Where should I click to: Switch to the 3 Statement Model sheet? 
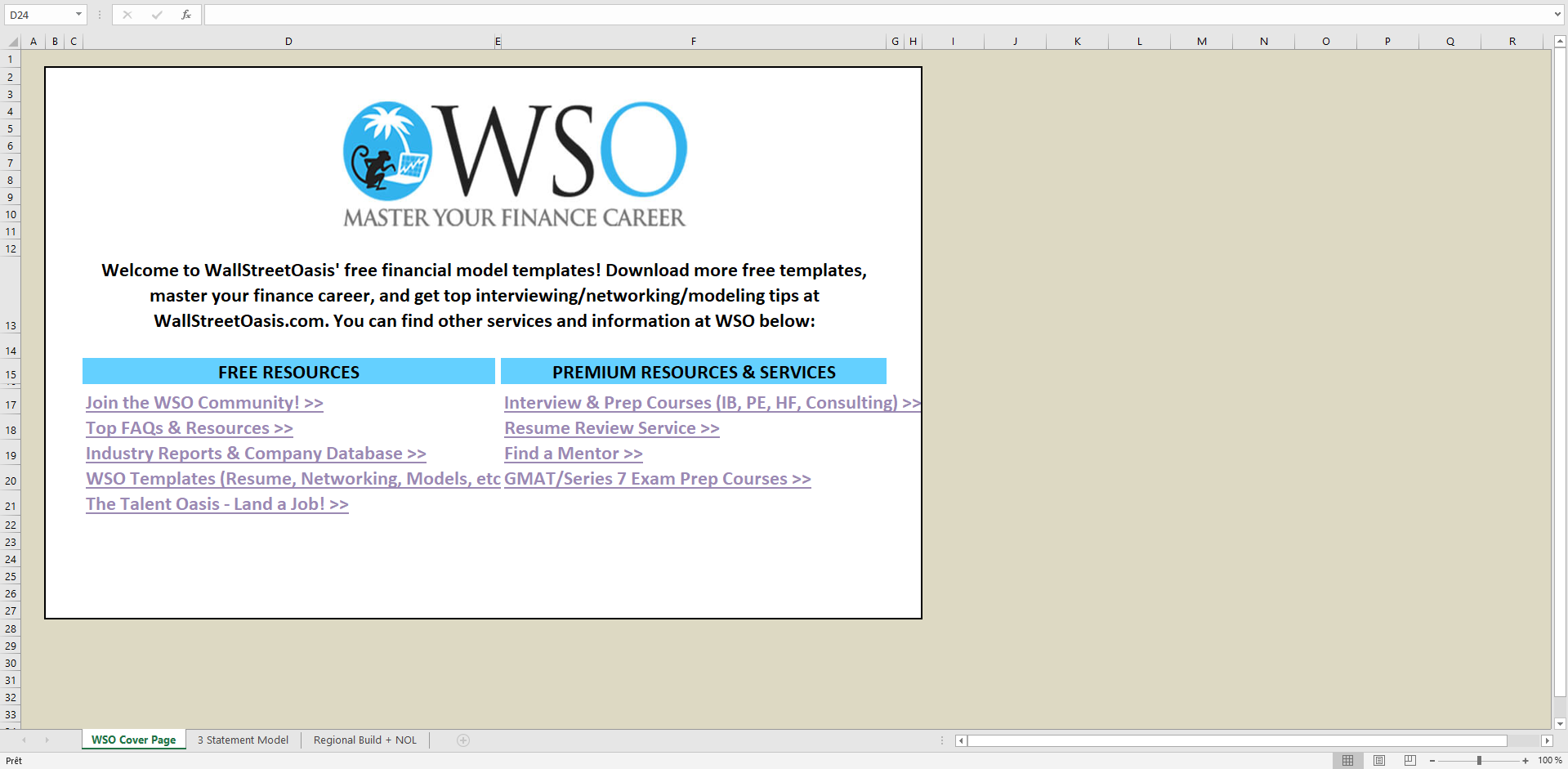pos(243,740)
